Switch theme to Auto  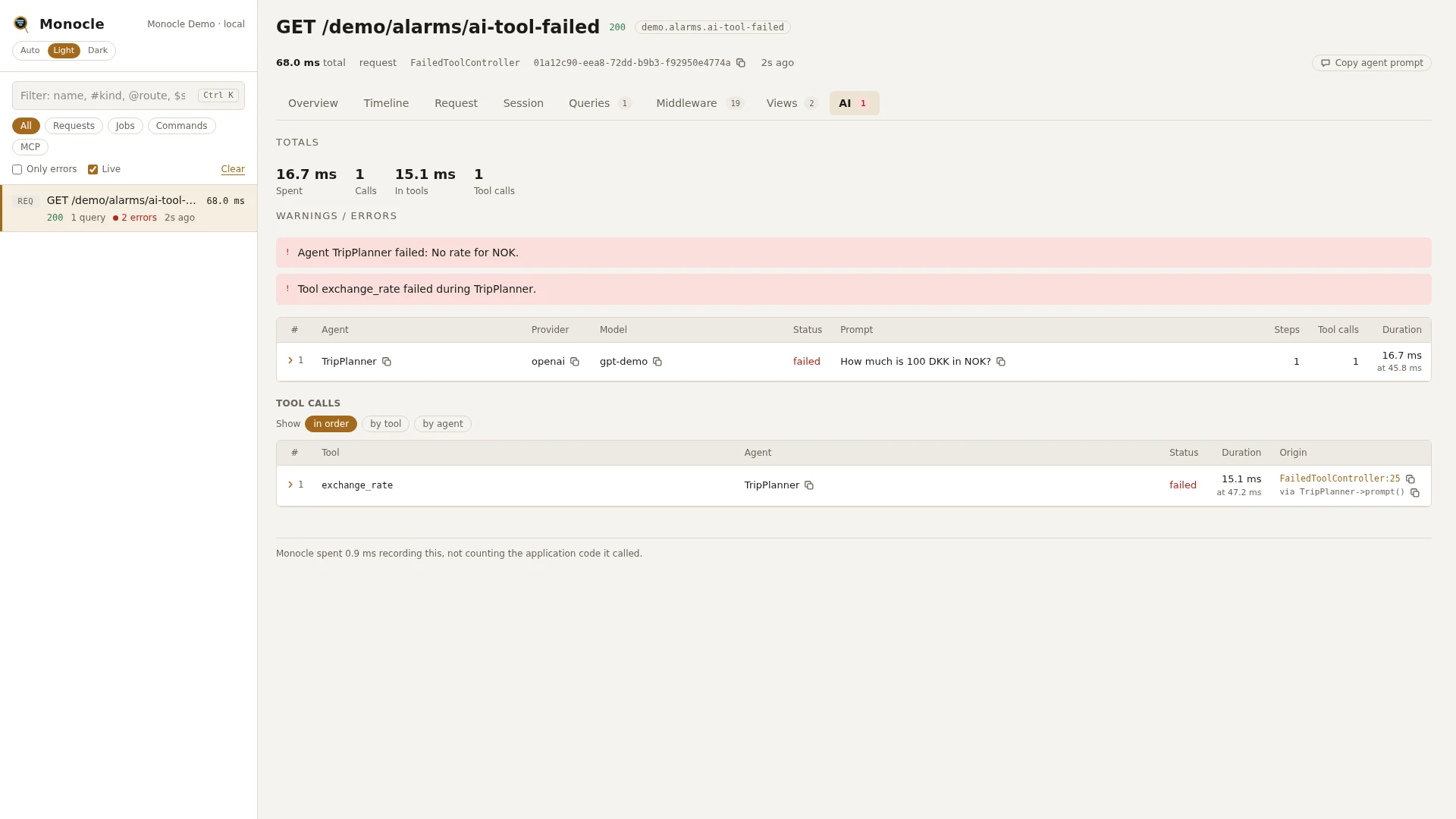[30, 51]
